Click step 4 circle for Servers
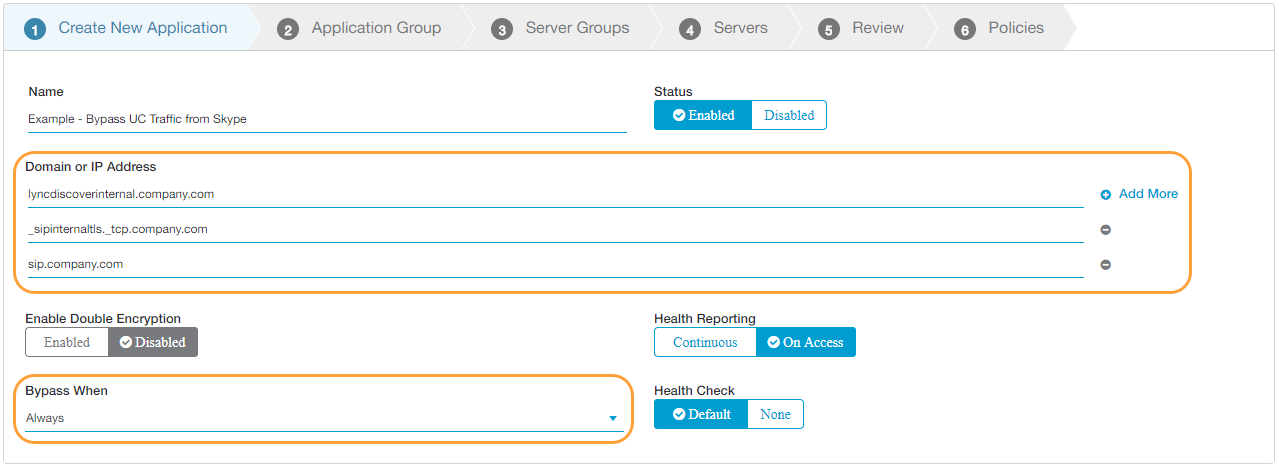 [x=690, y=29]
